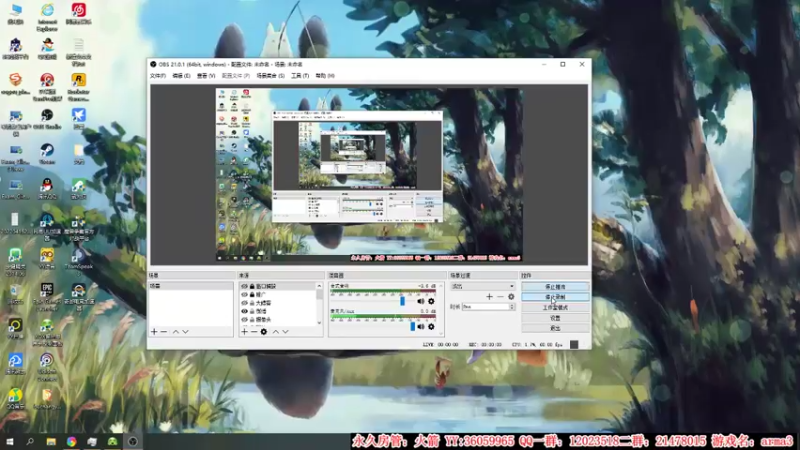Add a new scene with the plus icon
800x450 pixels.
(154, 332)
